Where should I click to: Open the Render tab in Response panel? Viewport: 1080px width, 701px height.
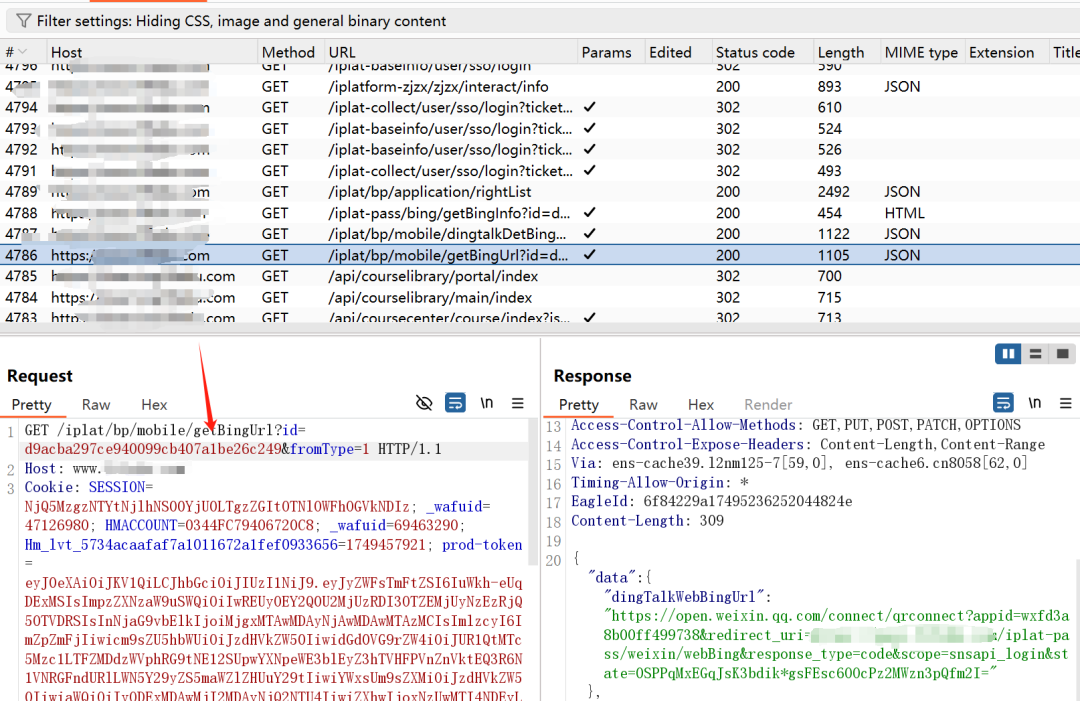[768, 405]
